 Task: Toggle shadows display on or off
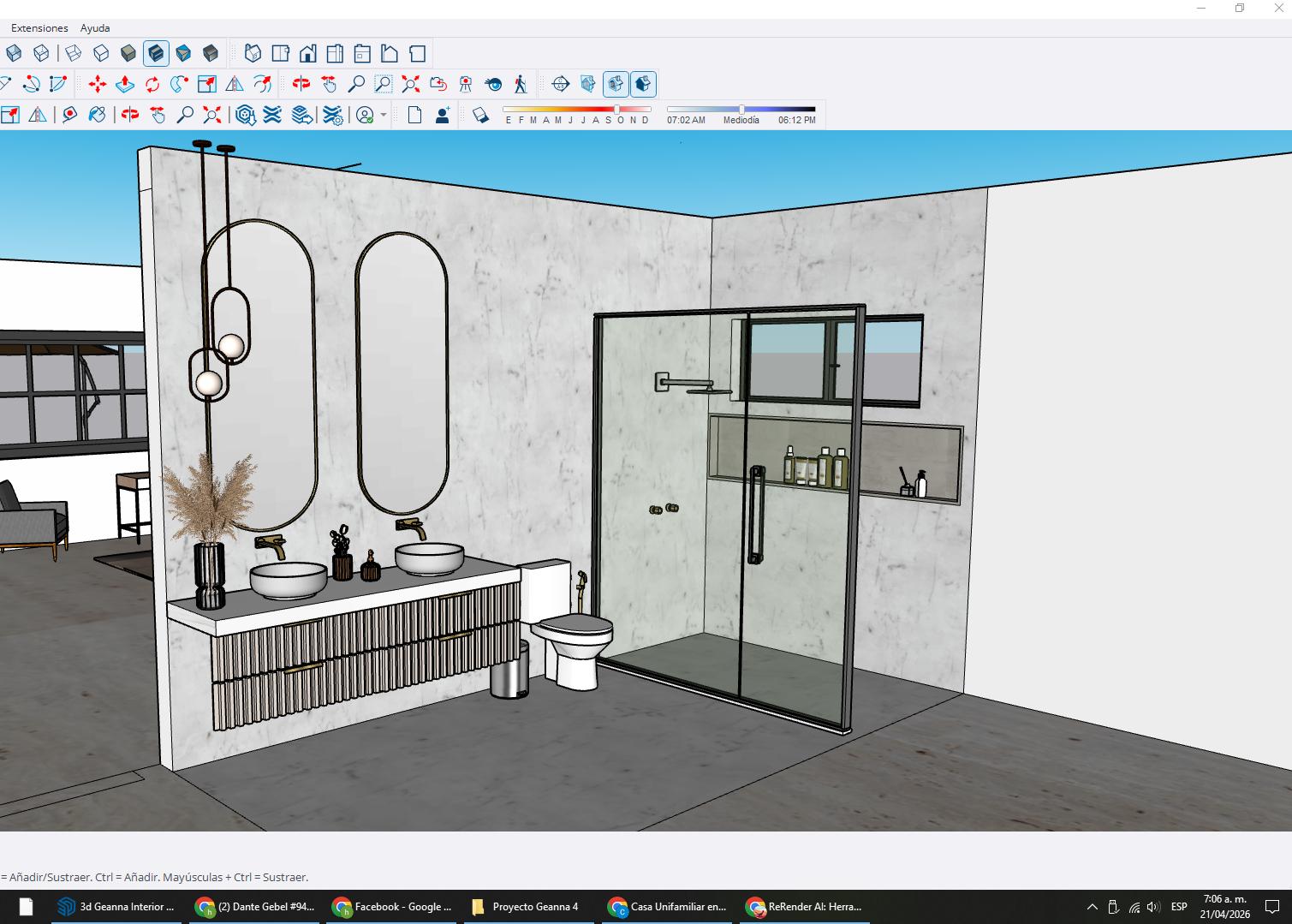480,115
